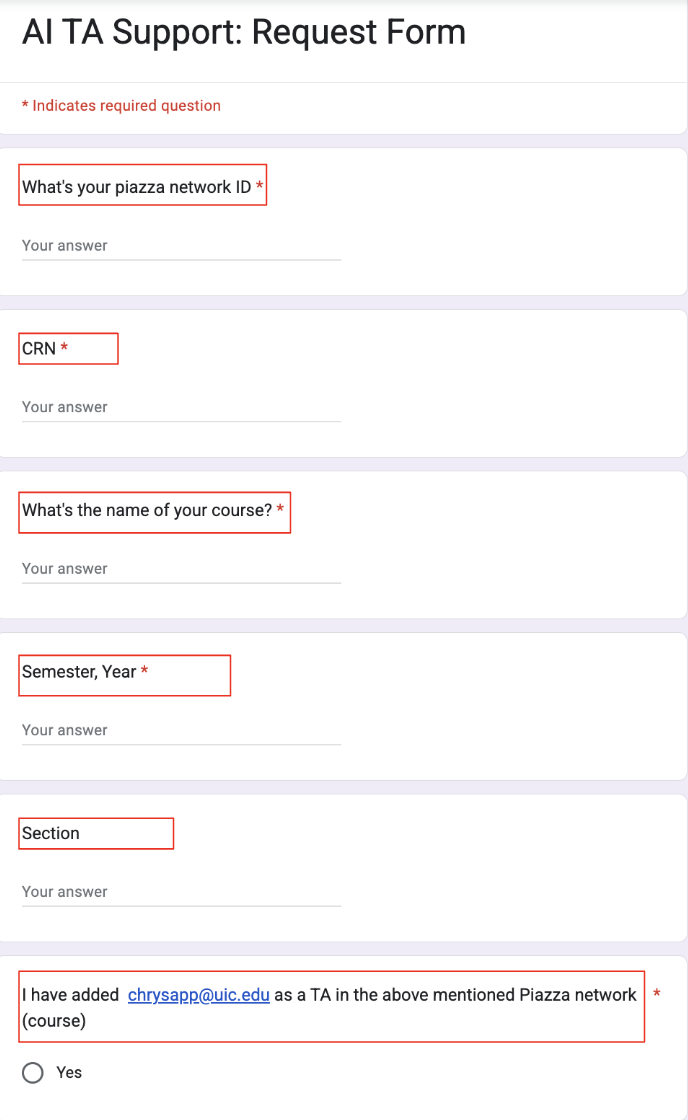
Task: Click the course name answer field
Action: (180, 568)
